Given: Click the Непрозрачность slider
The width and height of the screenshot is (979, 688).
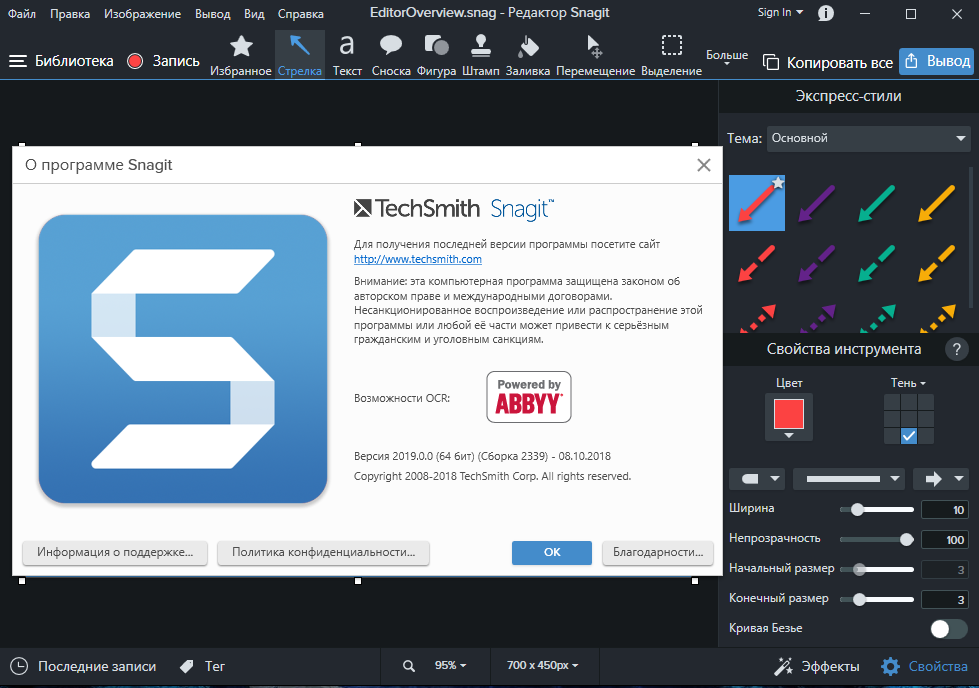Looking at the screenshot, I should tap(877, 539).
